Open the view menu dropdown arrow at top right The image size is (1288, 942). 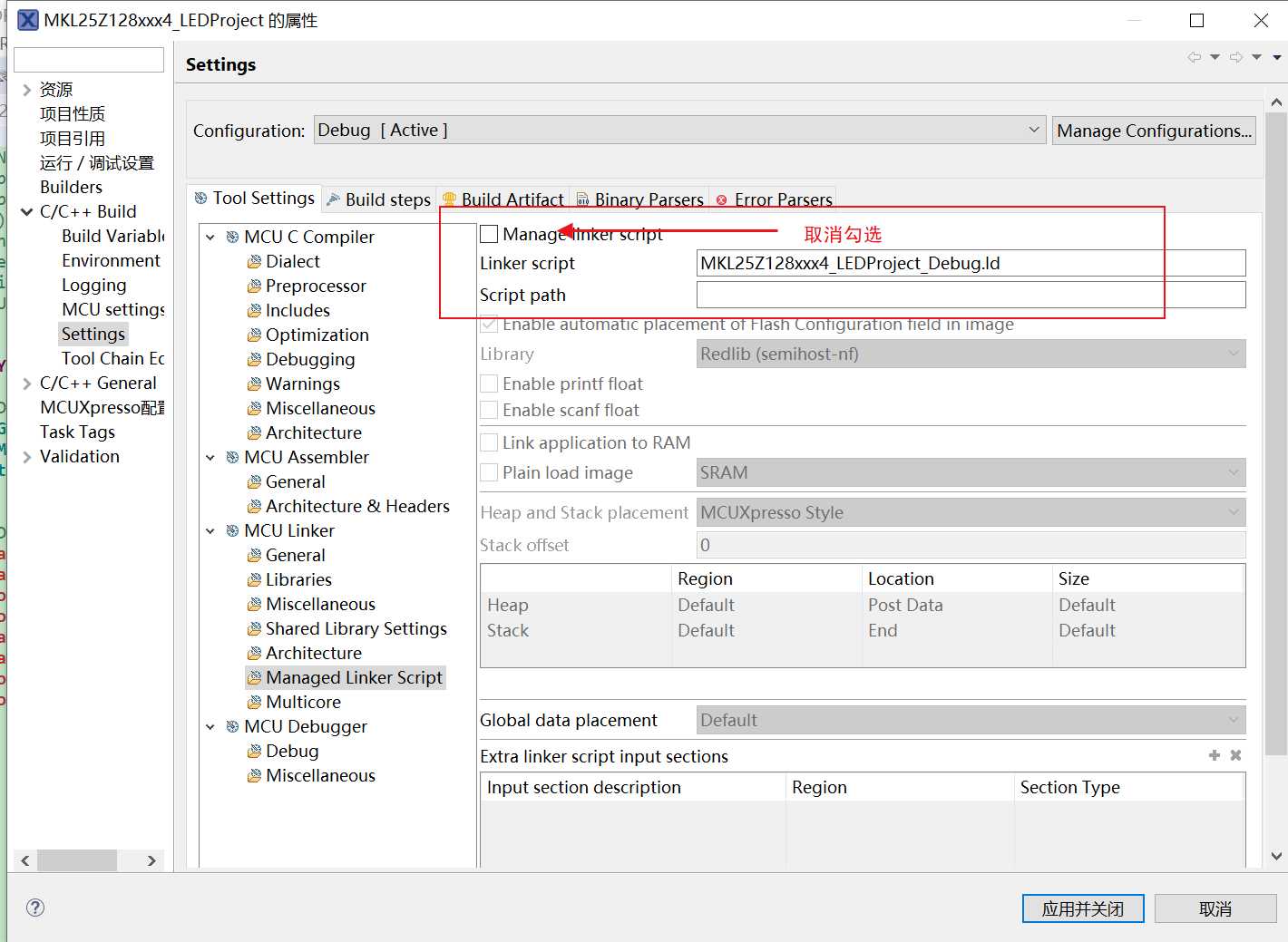click(1277, 57)
